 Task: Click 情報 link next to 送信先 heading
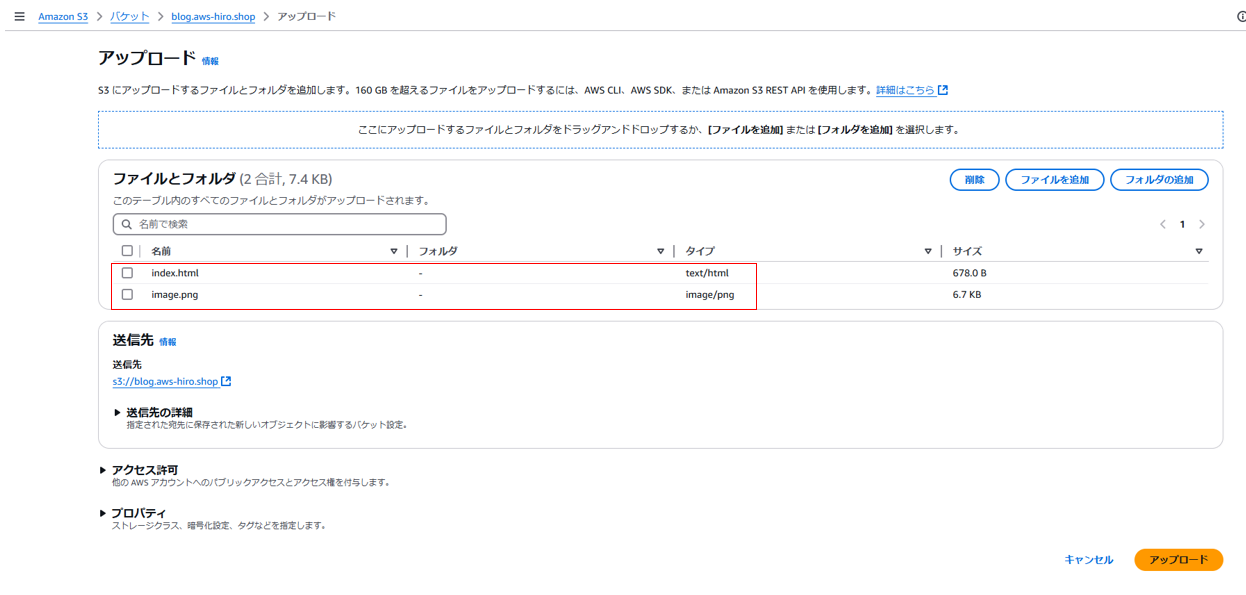pyautogui.click(x=167, y=342)
